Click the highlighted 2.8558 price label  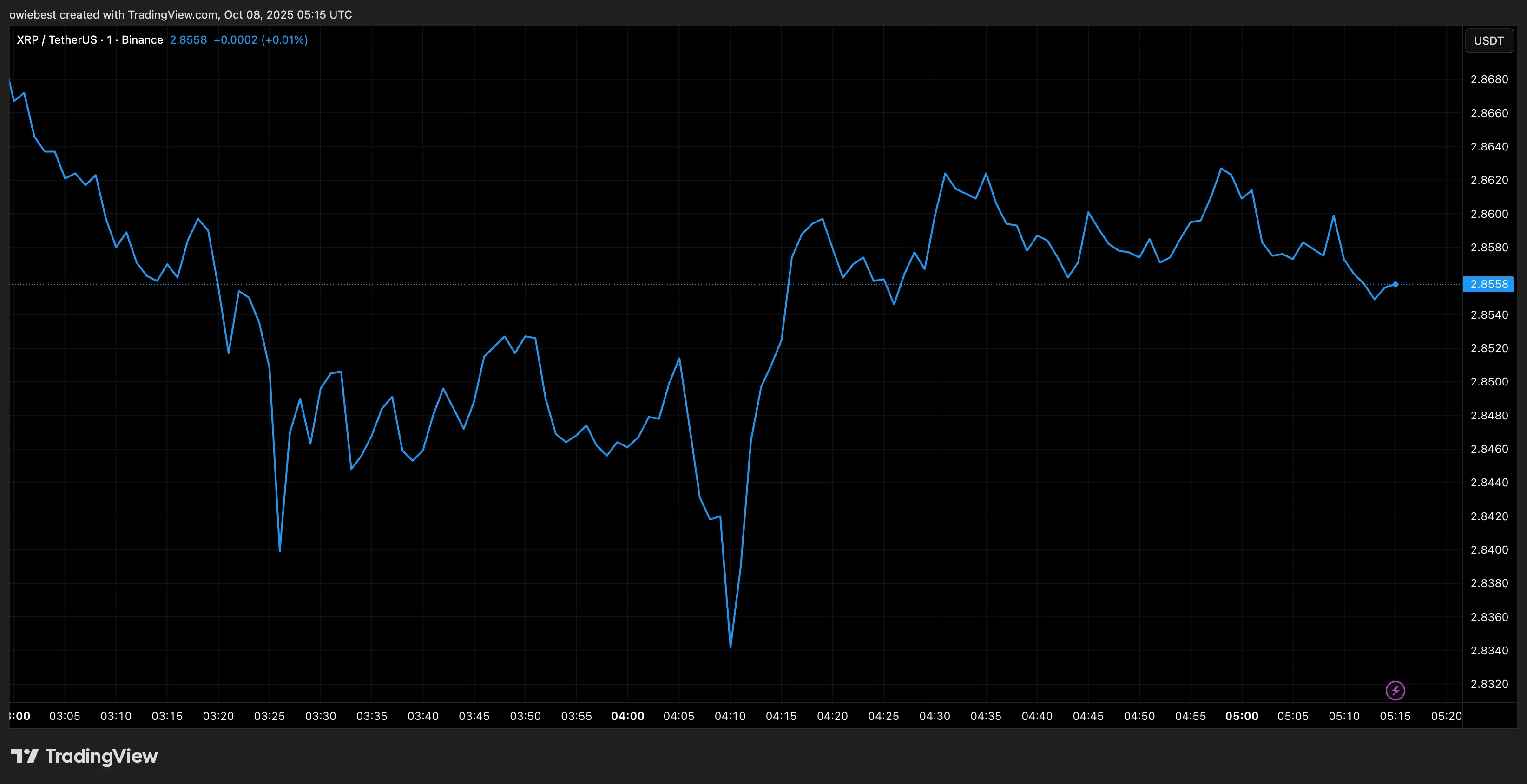1488,284
